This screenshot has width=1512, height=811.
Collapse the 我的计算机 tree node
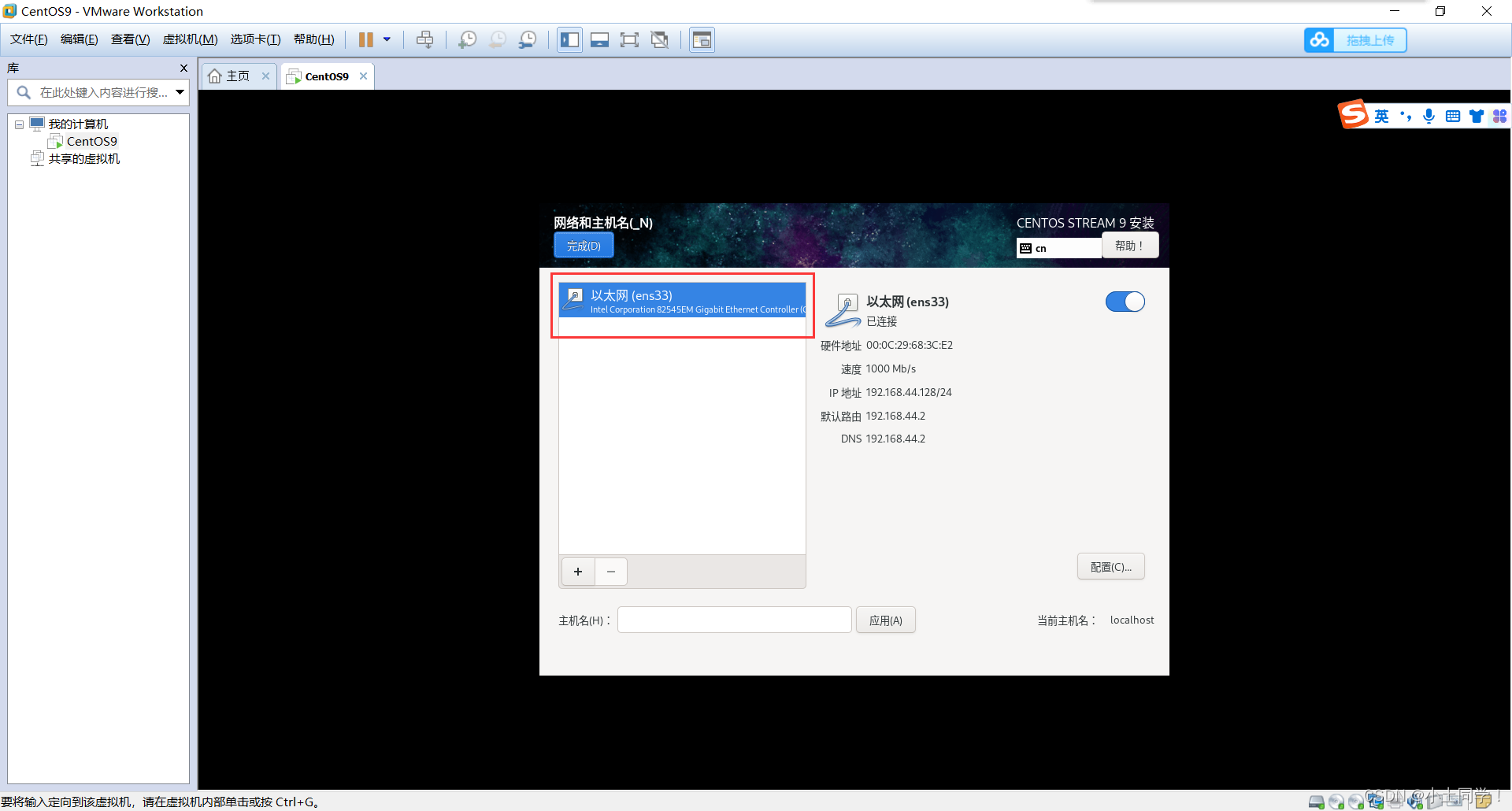19,124
